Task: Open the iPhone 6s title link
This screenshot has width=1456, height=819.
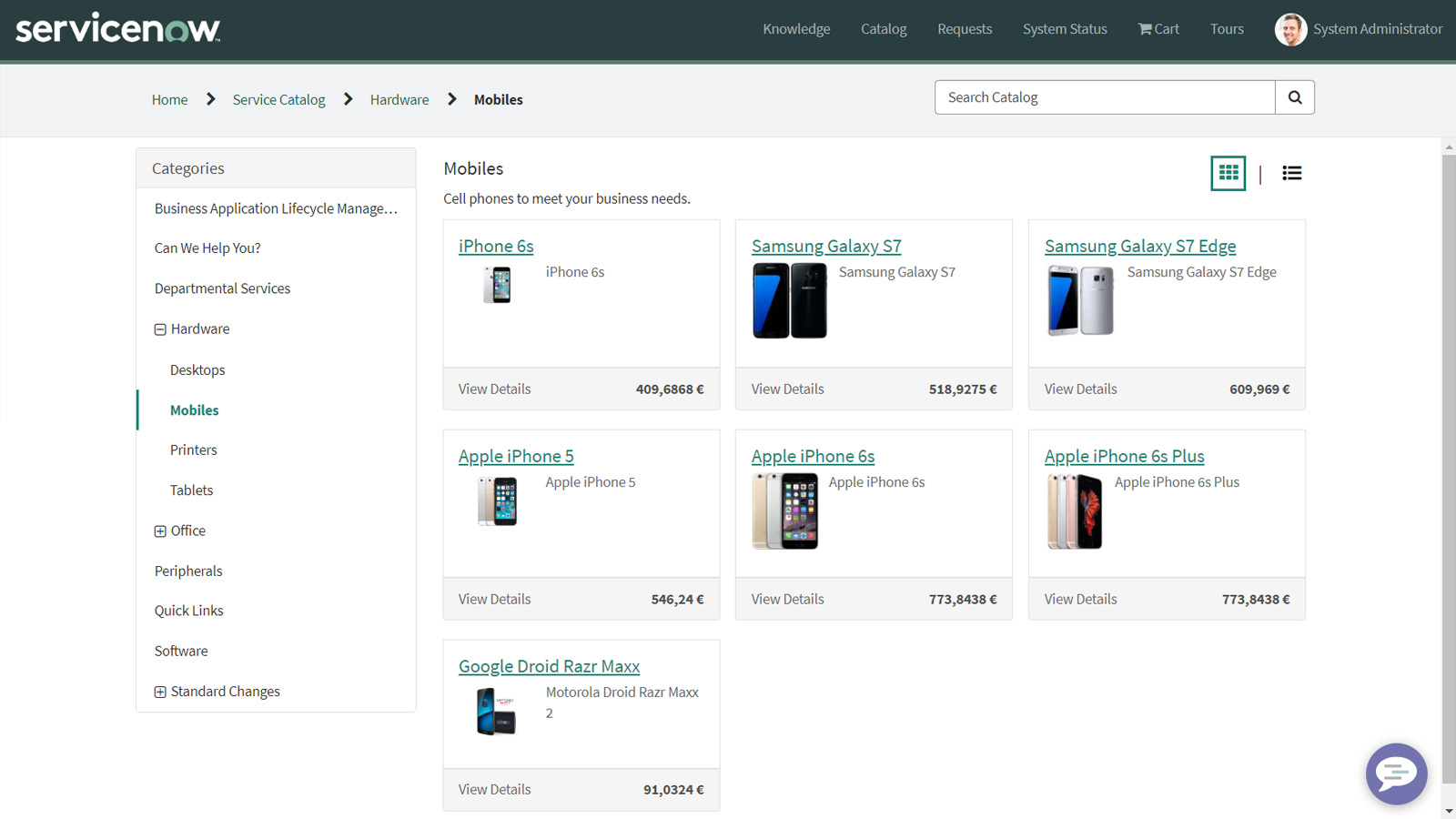Action: tap(496, 246)
